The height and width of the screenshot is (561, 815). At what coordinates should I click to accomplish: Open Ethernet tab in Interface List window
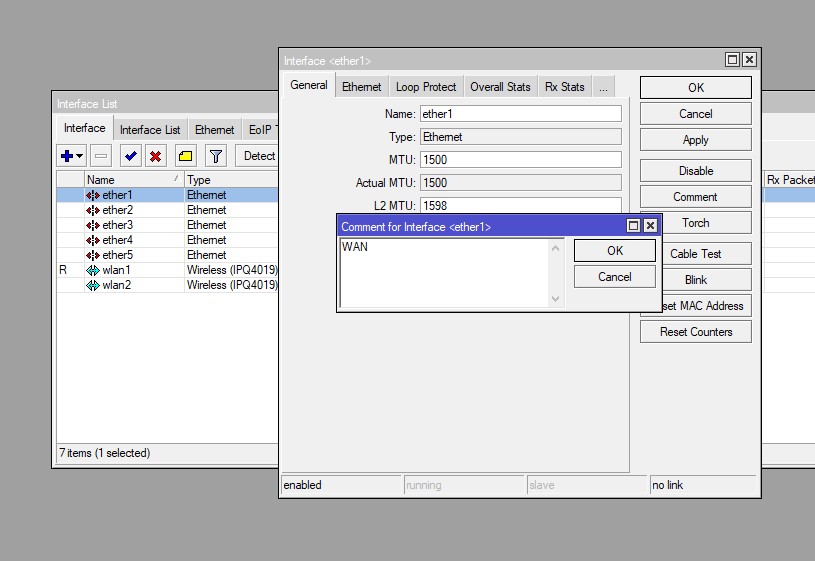click(x=214, y=130)
